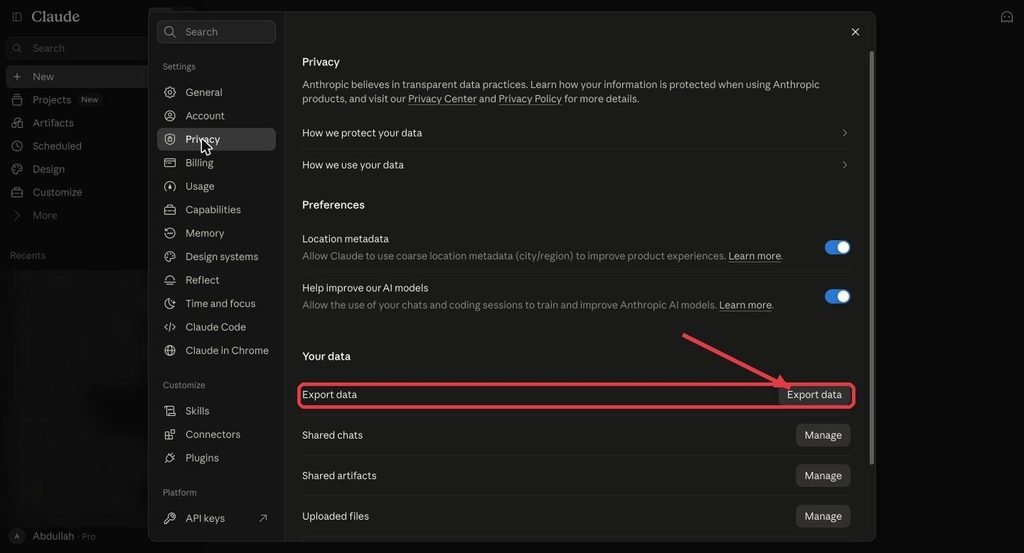Go to Billing settings

216,163
